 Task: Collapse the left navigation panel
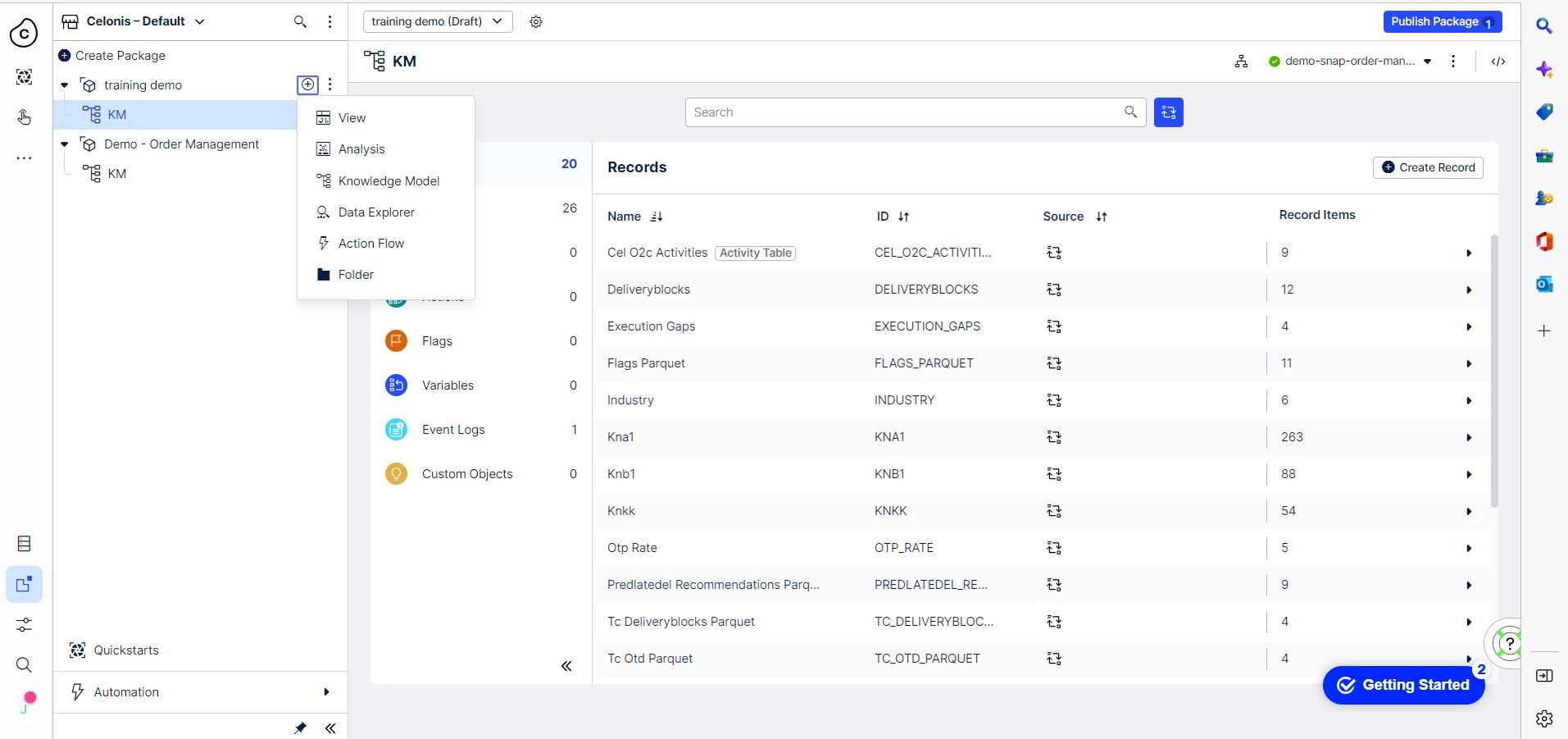[330, 728]
